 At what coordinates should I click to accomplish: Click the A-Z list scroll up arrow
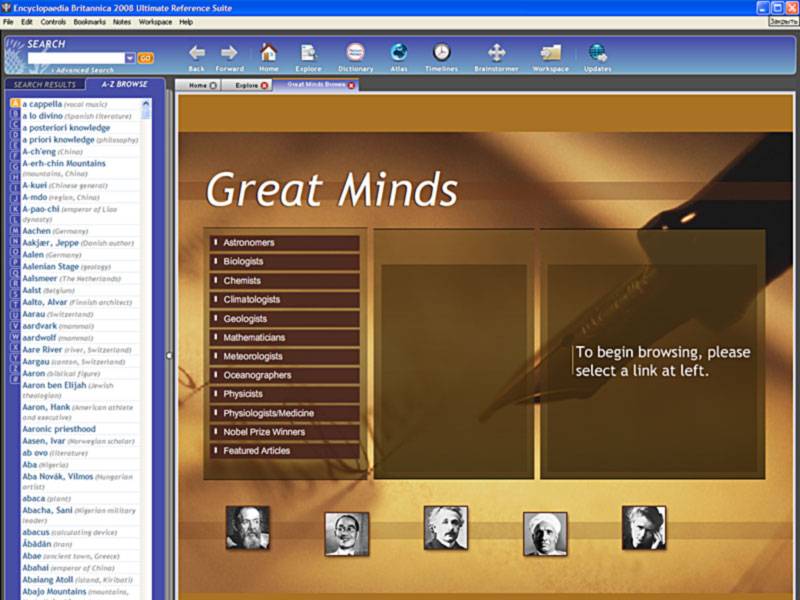click(x=146, y=104)
